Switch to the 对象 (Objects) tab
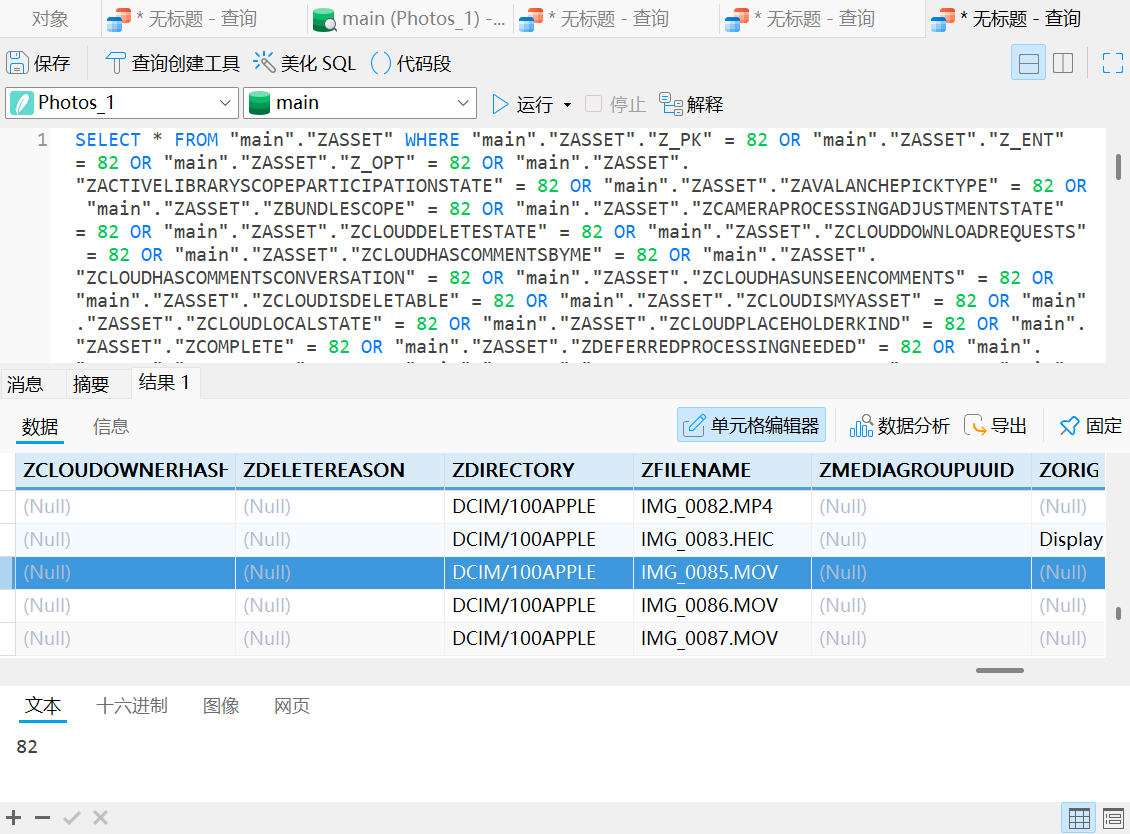Screen dimensions: 1130x834 tap(50, 19)
